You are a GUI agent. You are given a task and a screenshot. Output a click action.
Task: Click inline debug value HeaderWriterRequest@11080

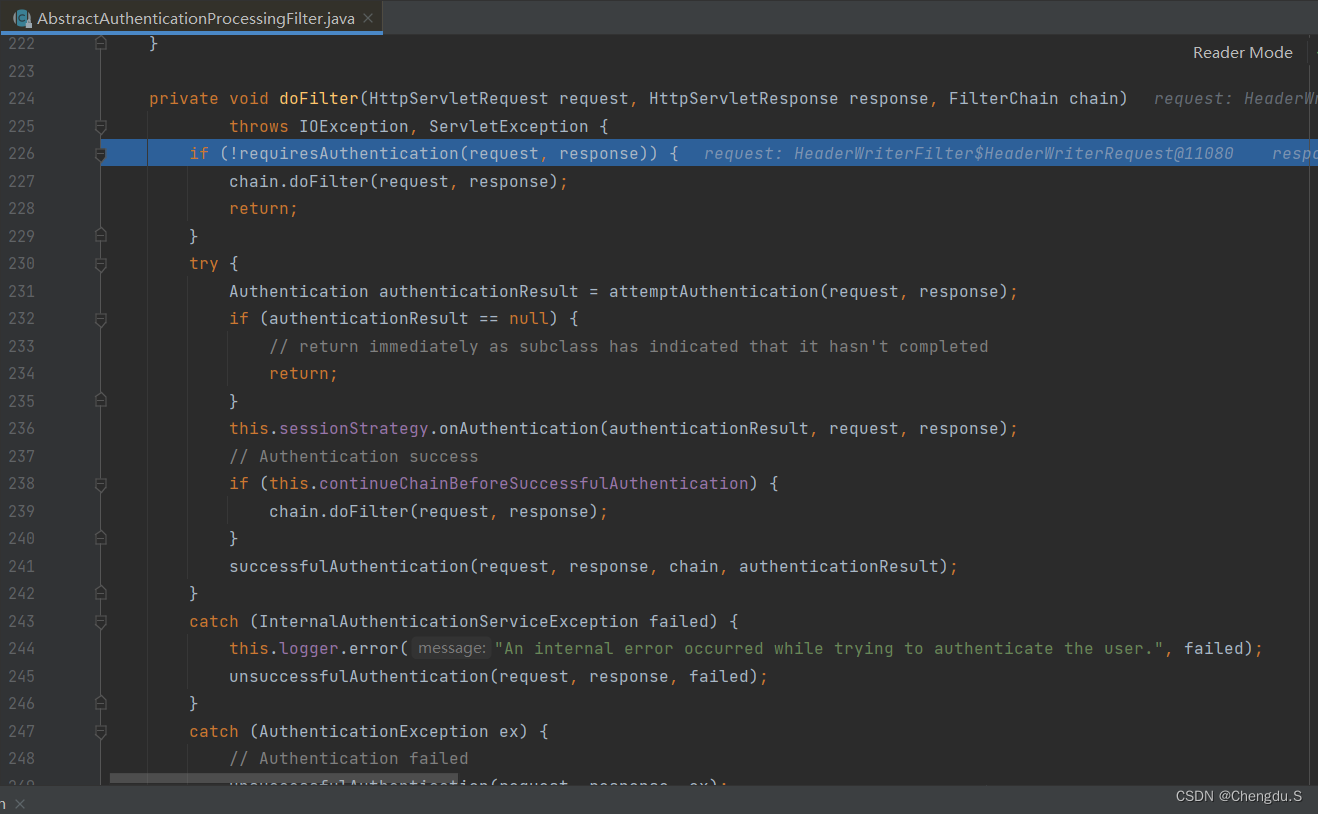[x=1014, y=153]
